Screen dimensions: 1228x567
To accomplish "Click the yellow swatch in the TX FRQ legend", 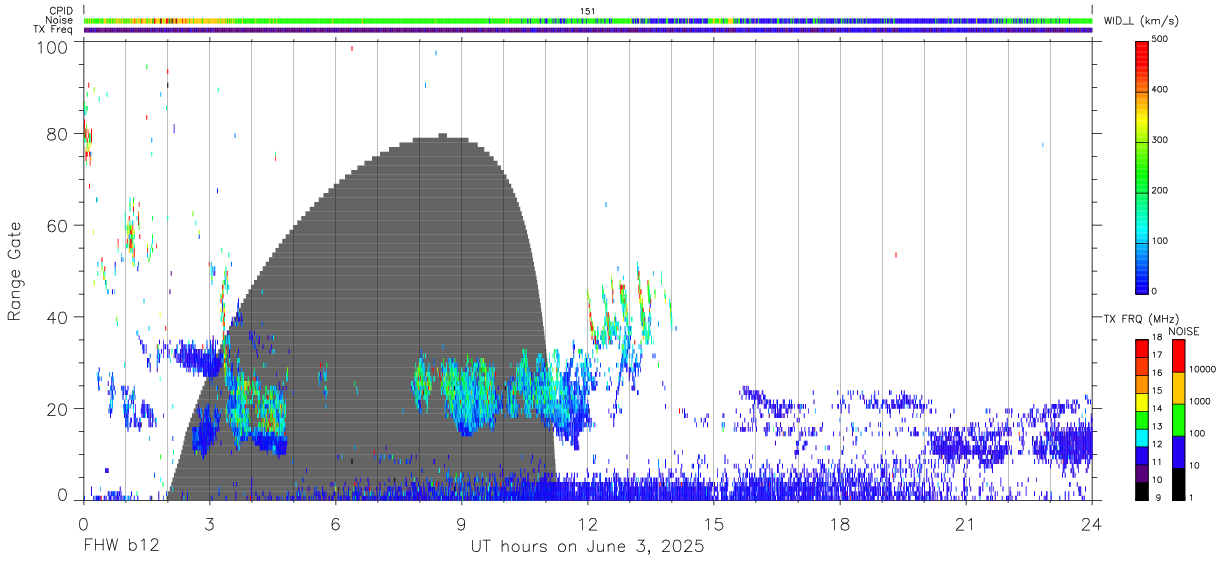I will click(1141, 400).
